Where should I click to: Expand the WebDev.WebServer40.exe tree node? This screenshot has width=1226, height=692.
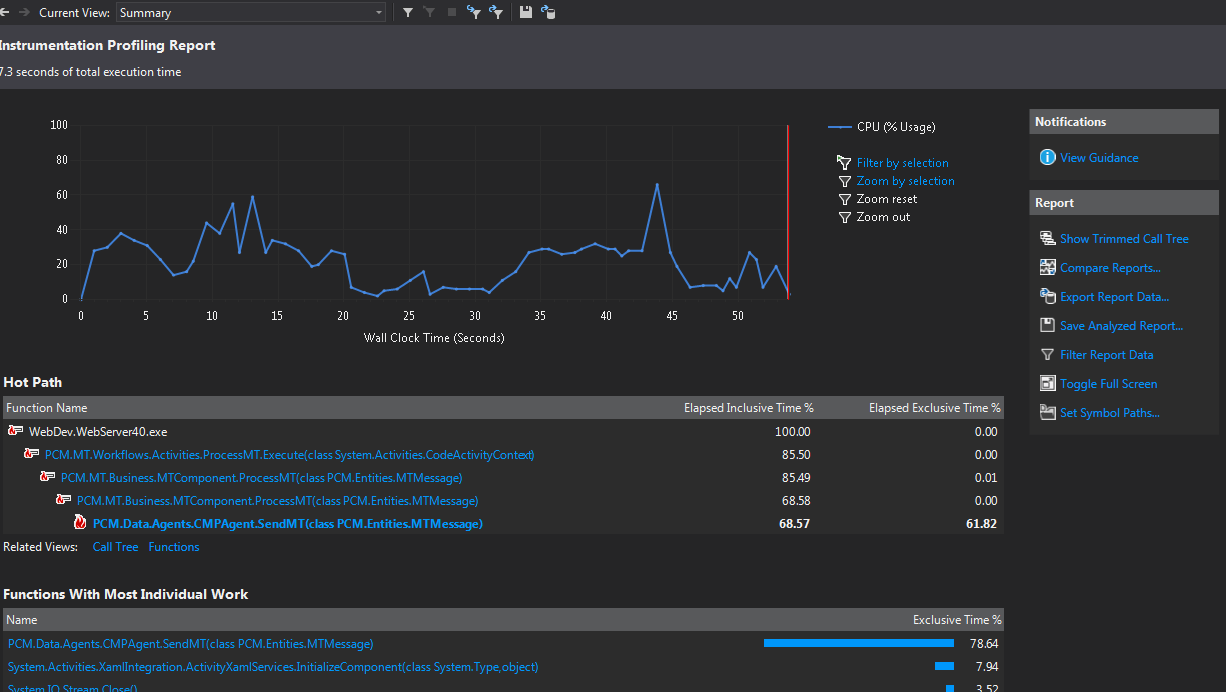[17, 431]
